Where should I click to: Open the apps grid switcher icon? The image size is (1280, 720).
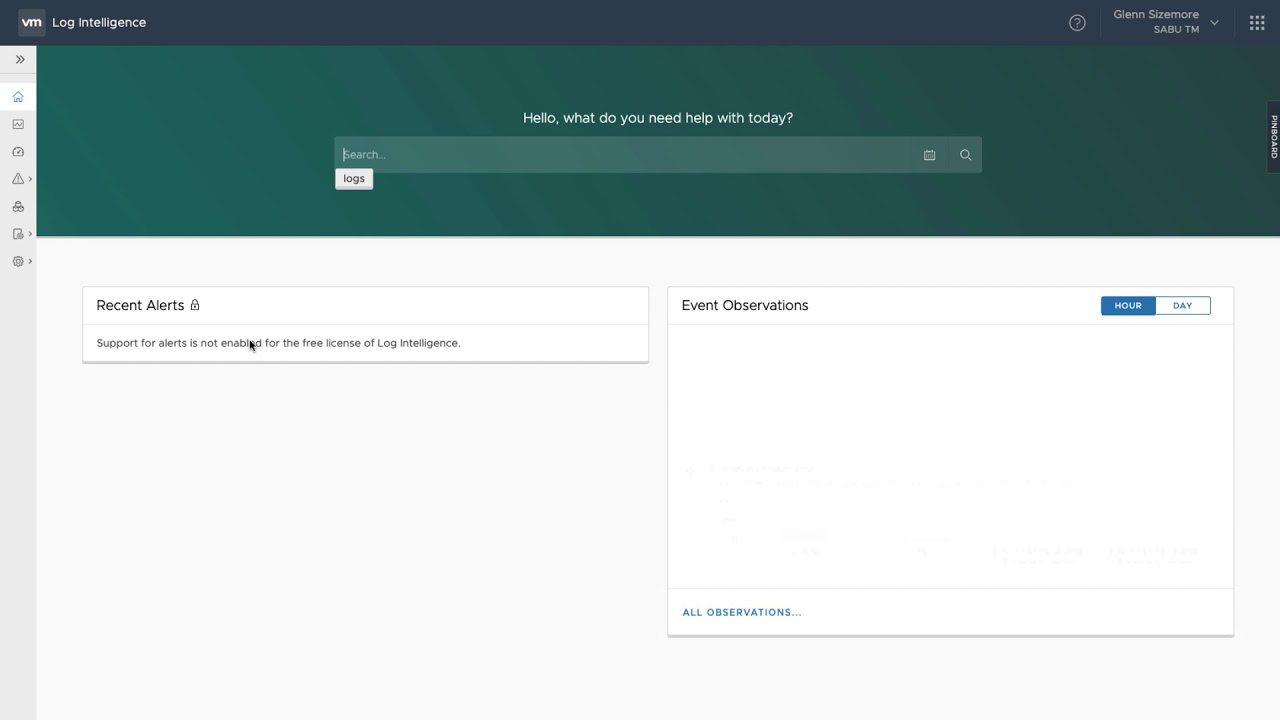click(x=1257, y=22)
